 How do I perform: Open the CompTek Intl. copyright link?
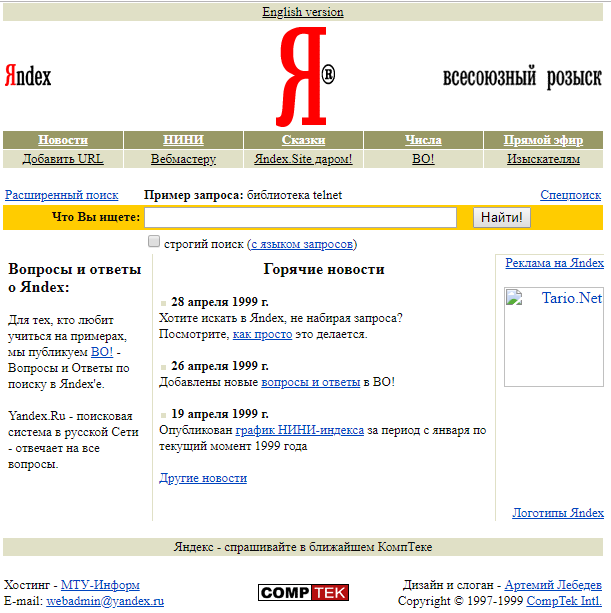pyautogui.click(x=564, y=600)
